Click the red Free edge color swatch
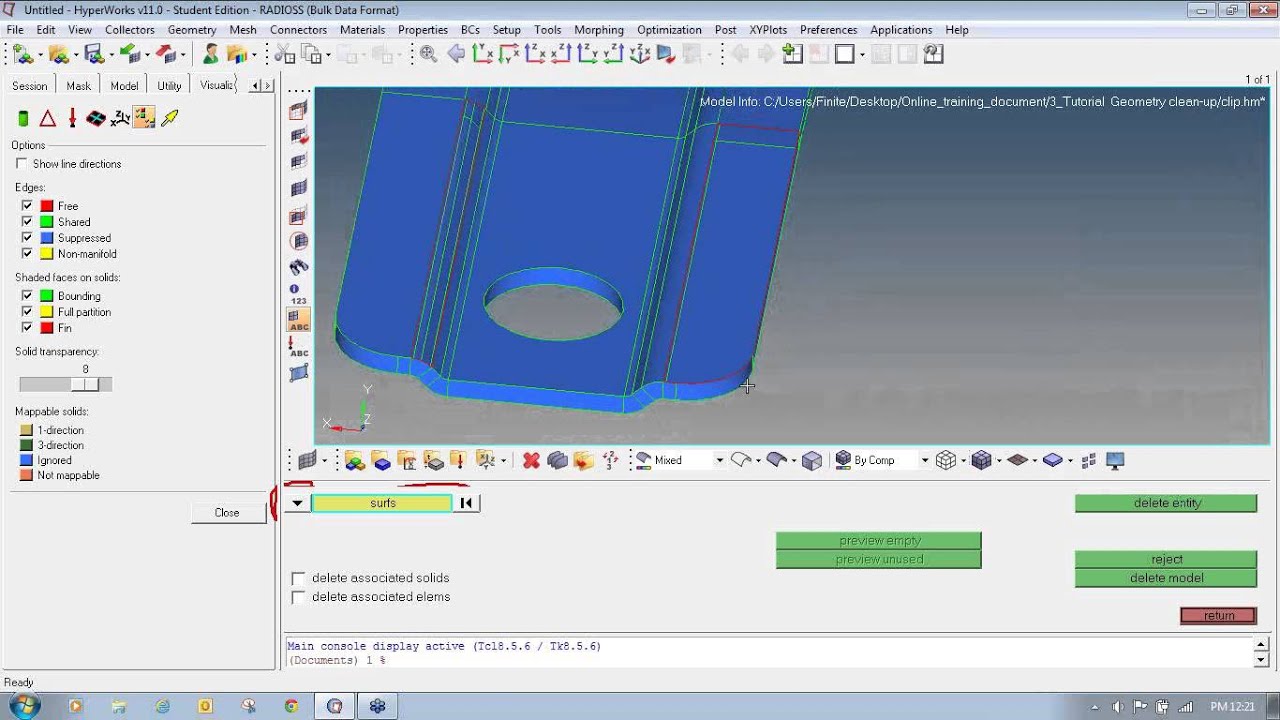Image resolution: width=1280 pixels, height=720 pixels. (x=46, y=206)
